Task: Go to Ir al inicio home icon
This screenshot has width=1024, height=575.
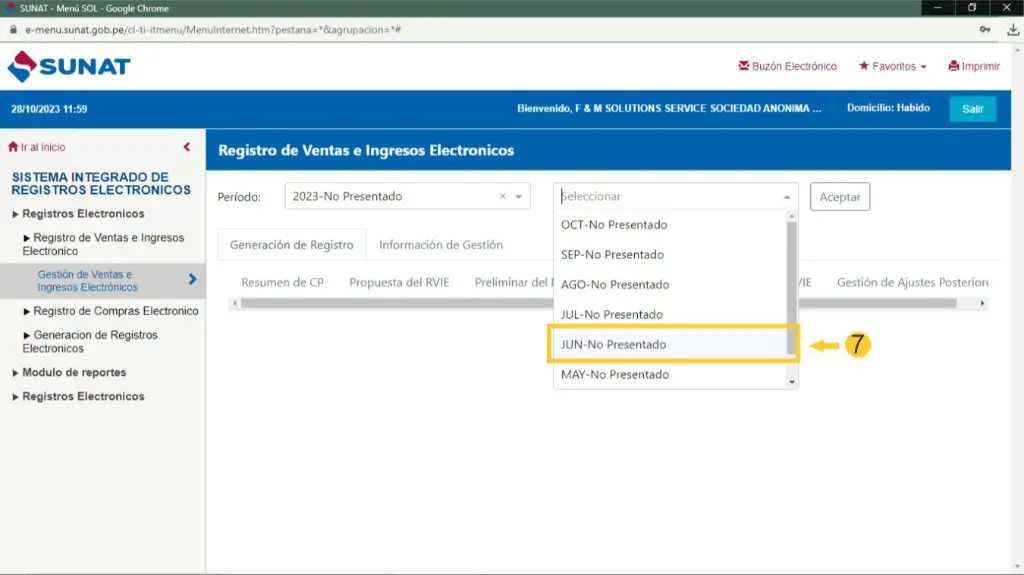Action: point(13,147)
